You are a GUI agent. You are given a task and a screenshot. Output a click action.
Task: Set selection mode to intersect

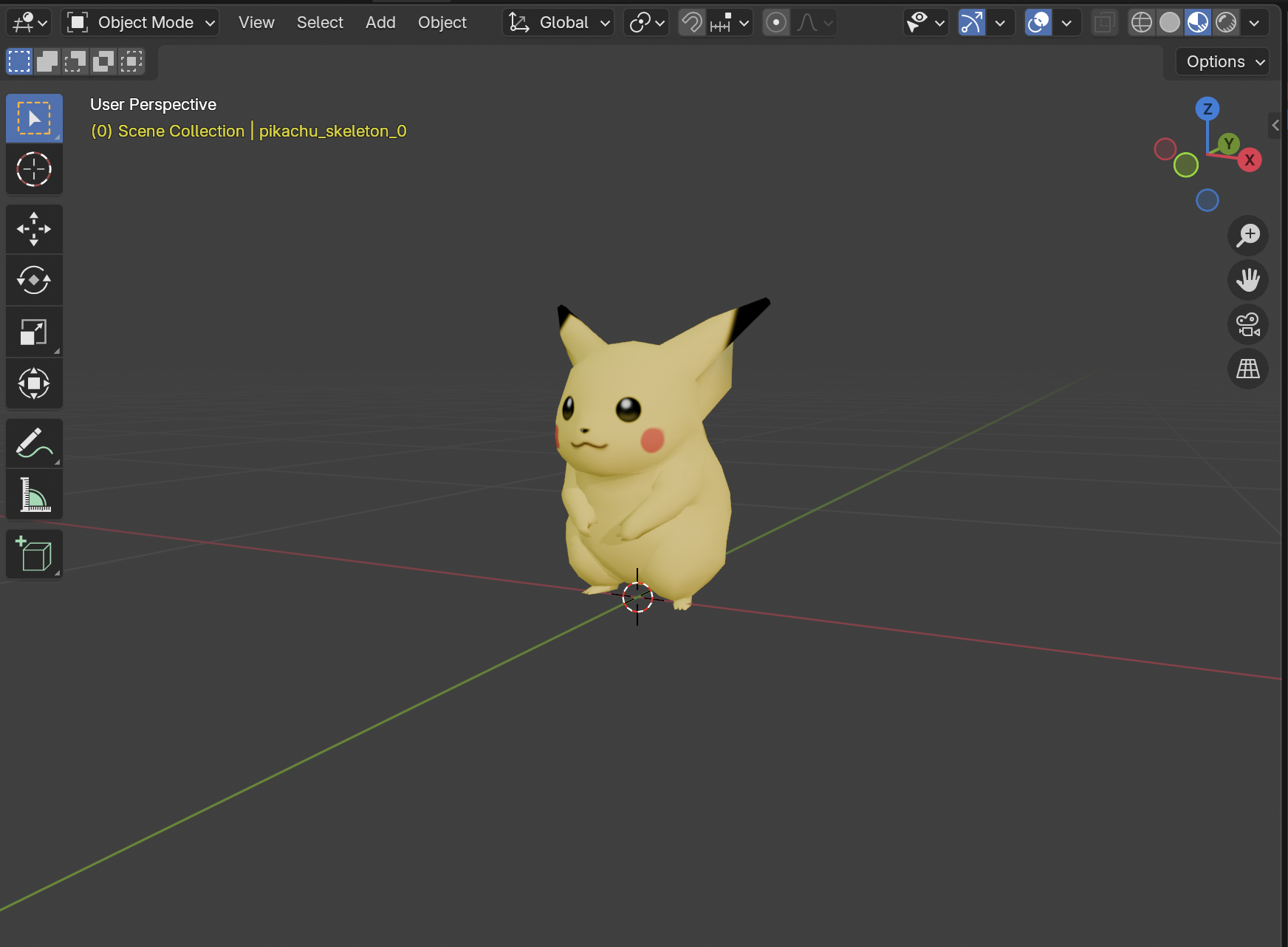click(131, 61)
